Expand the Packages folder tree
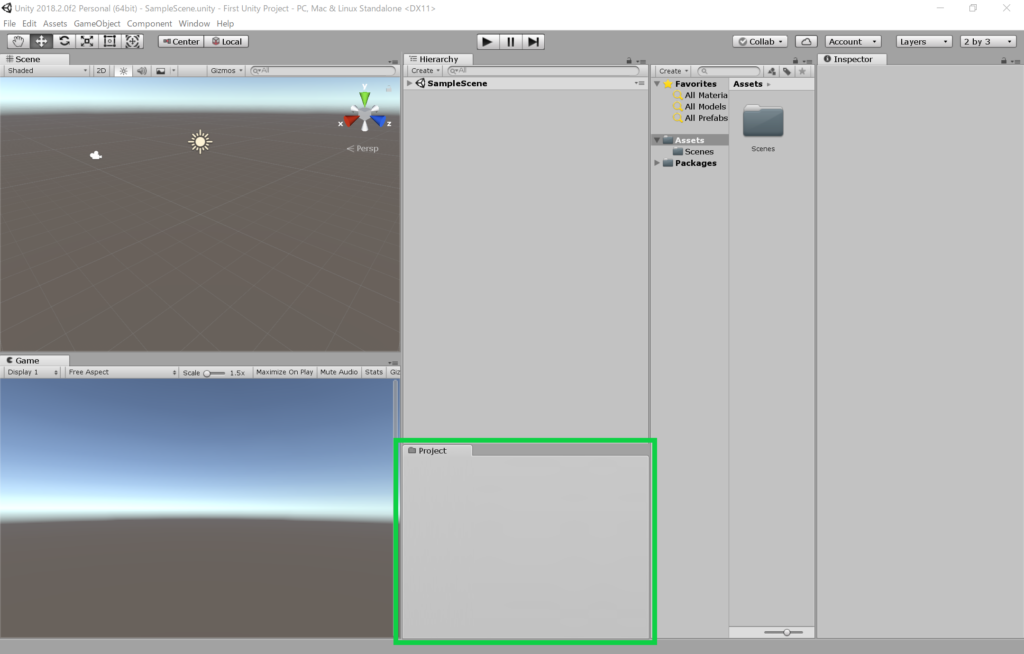This screenshot has width=1024, height=654. [657, 163]
